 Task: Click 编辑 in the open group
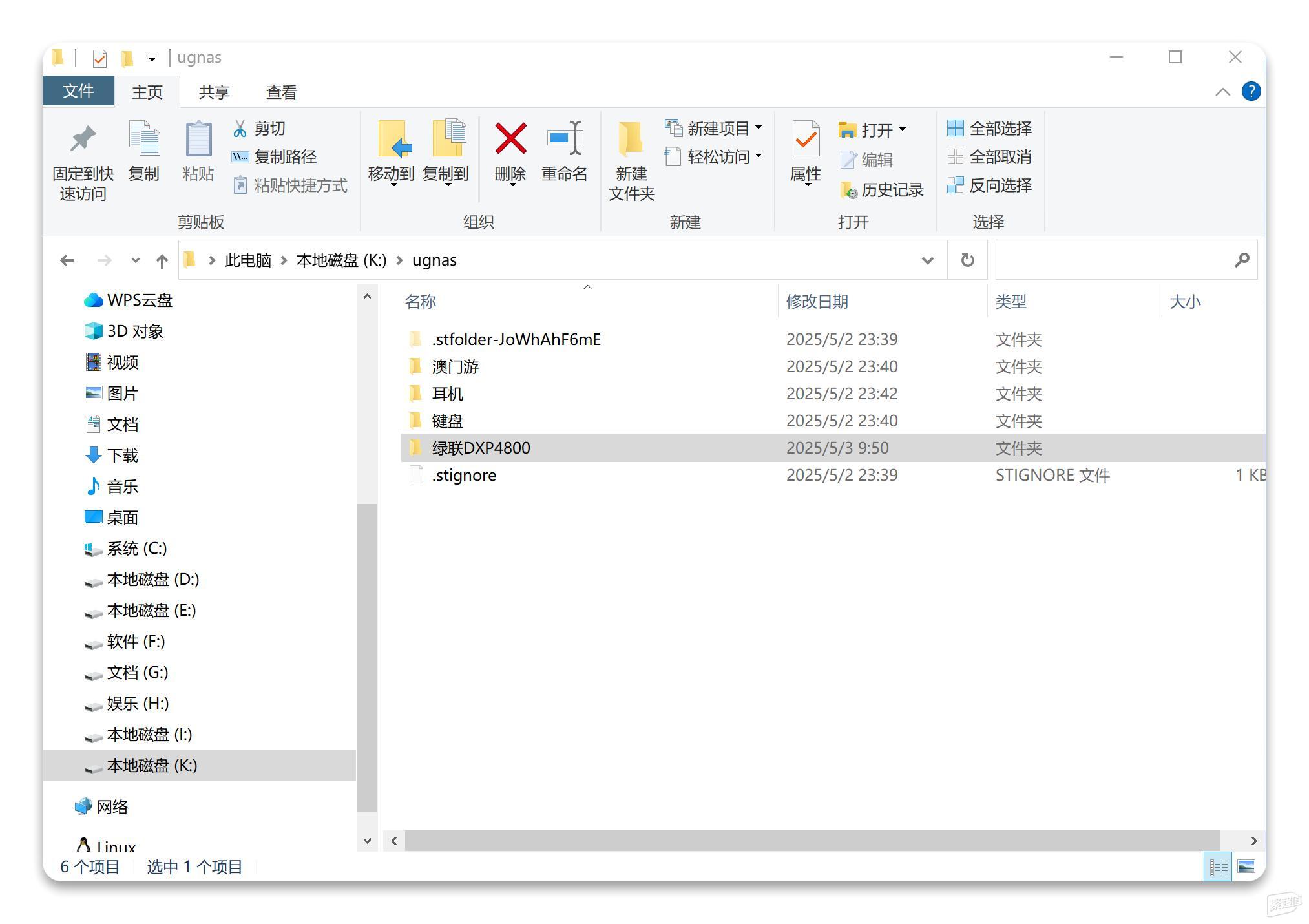click(866, 160)
